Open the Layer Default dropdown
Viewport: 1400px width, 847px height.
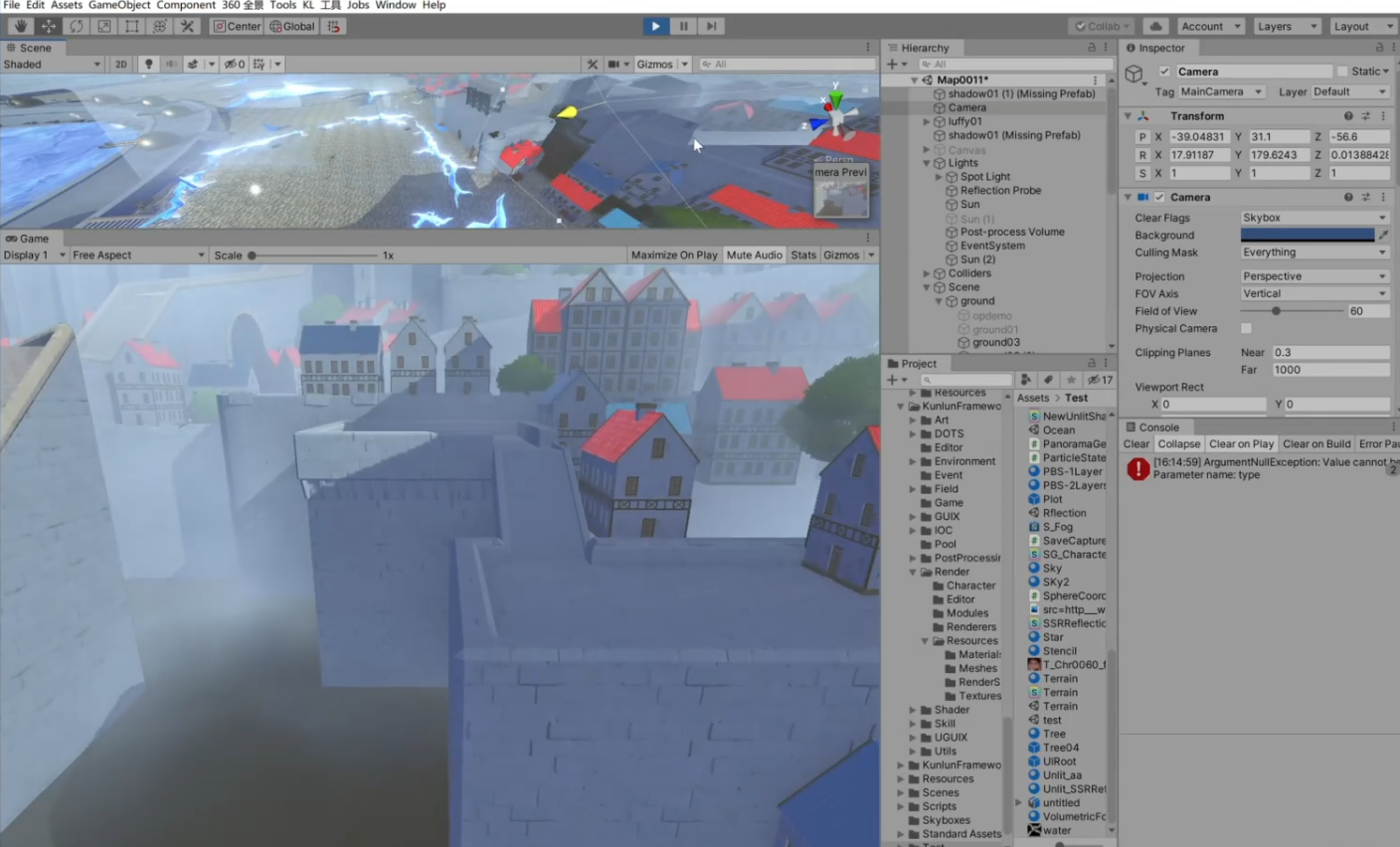(1349, 91)
